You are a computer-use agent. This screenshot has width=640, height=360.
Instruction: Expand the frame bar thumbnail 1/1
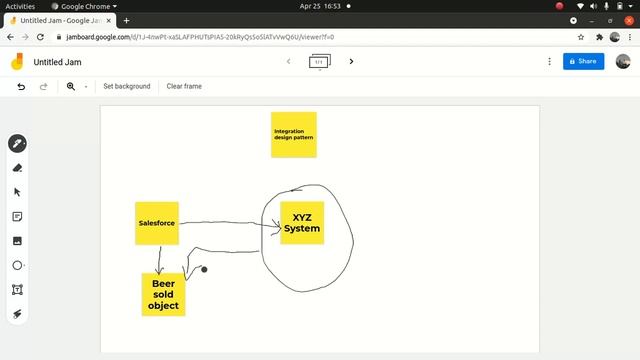coord(320,62)
